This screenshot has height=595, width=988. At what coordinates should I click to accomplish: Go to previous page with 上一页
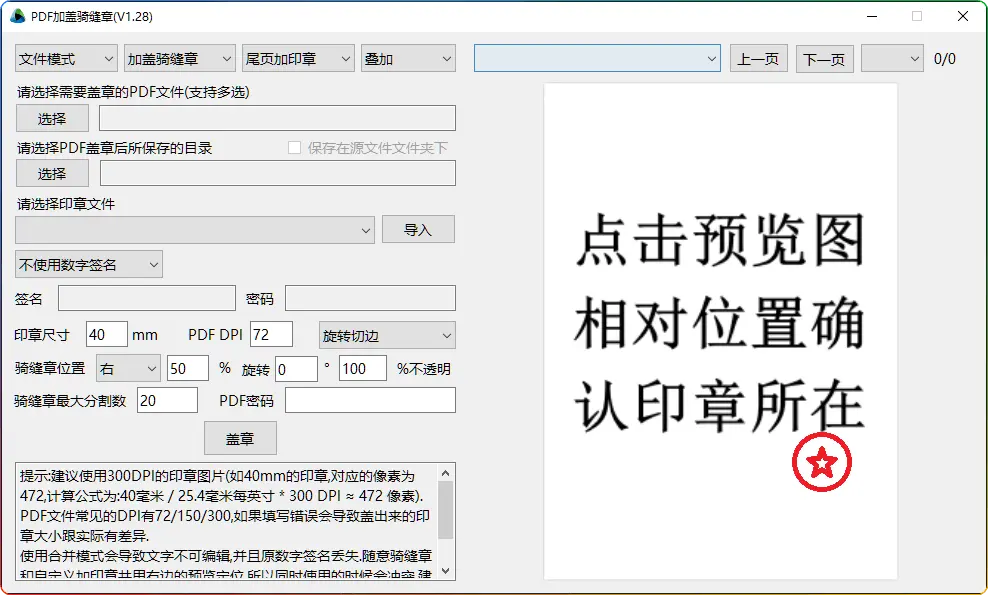pos(759,59)
